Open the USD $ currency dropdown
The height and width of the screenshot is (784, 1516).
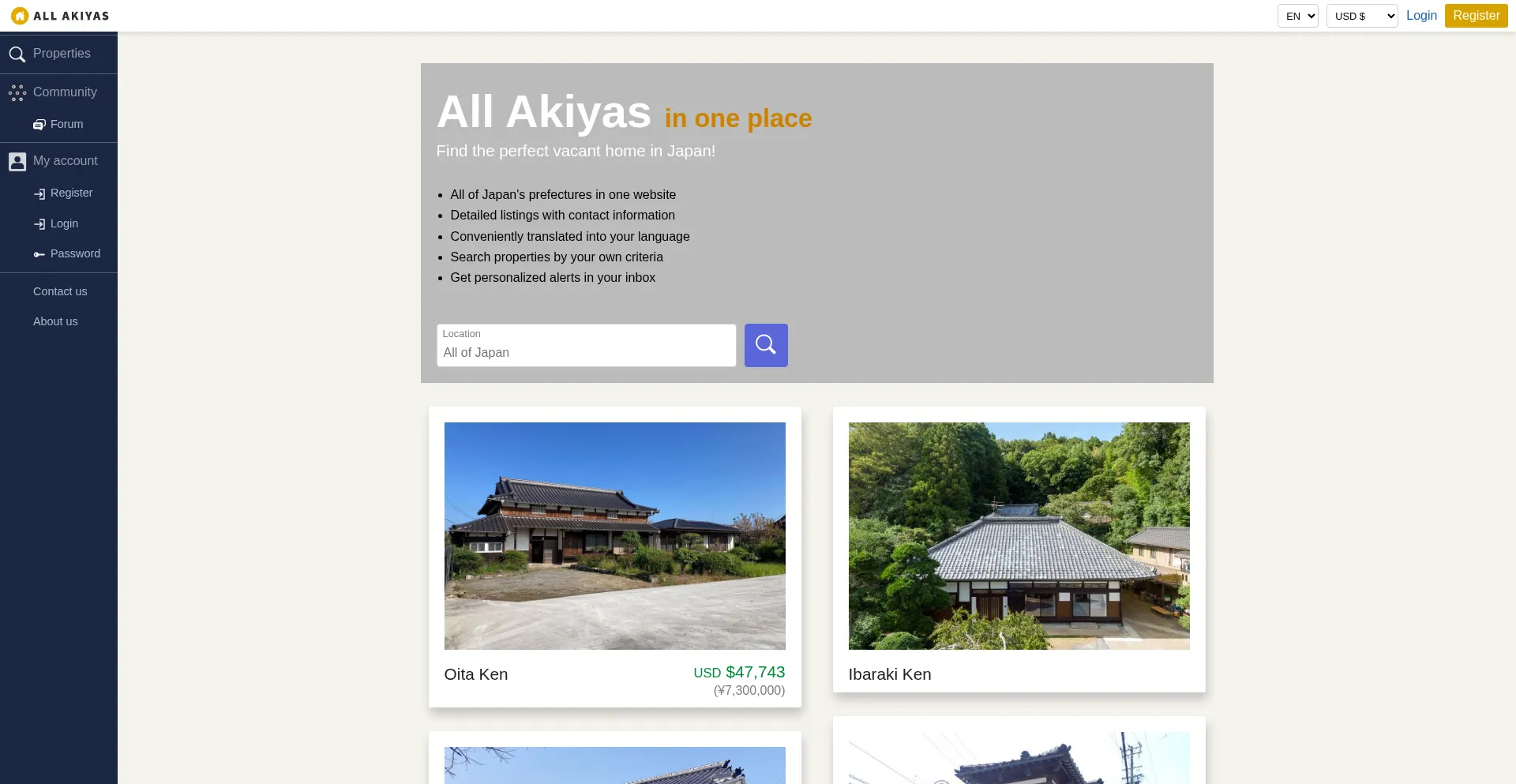[x=1361, y=16]
